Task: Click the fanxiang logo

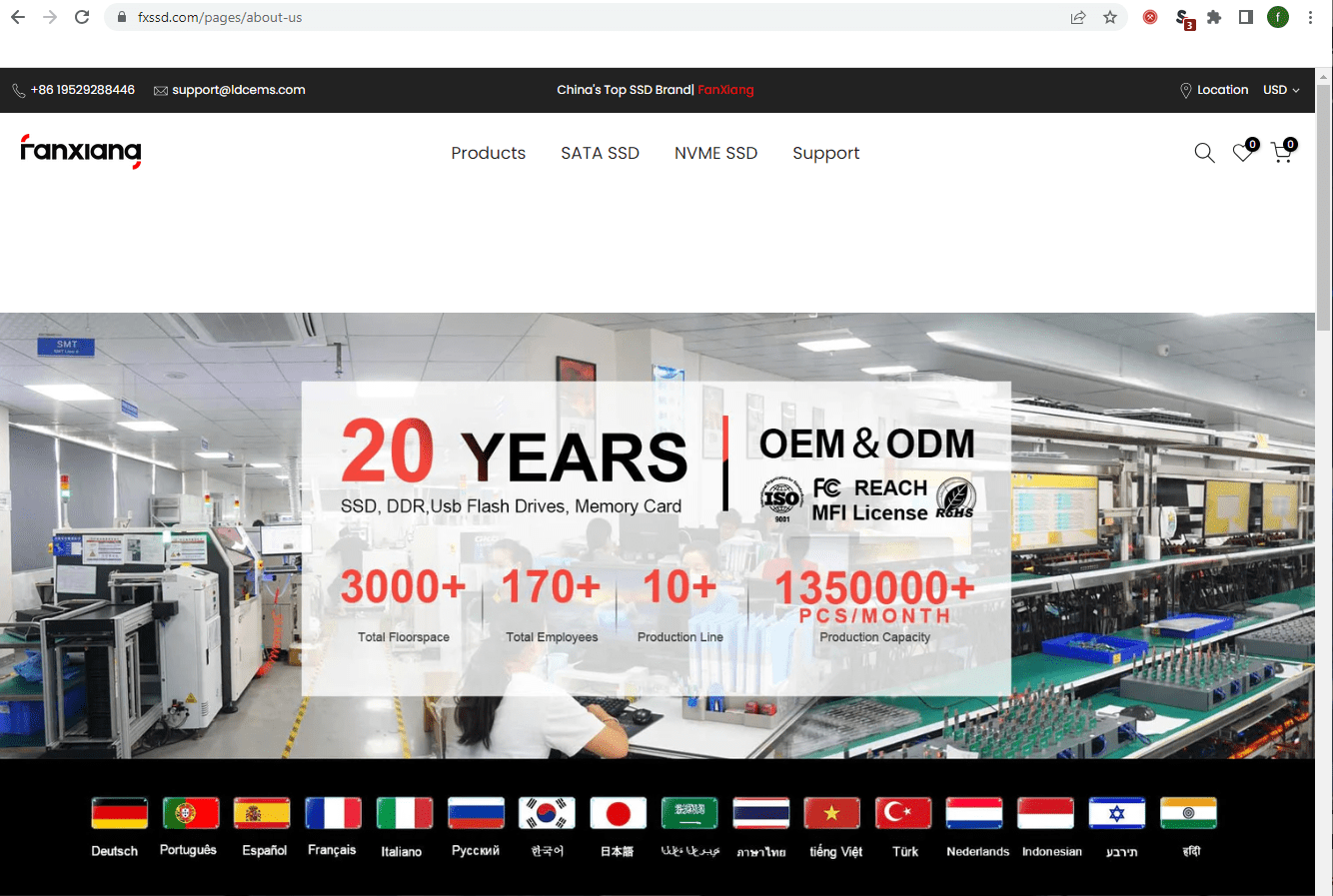Action: (x=81, y=151)
